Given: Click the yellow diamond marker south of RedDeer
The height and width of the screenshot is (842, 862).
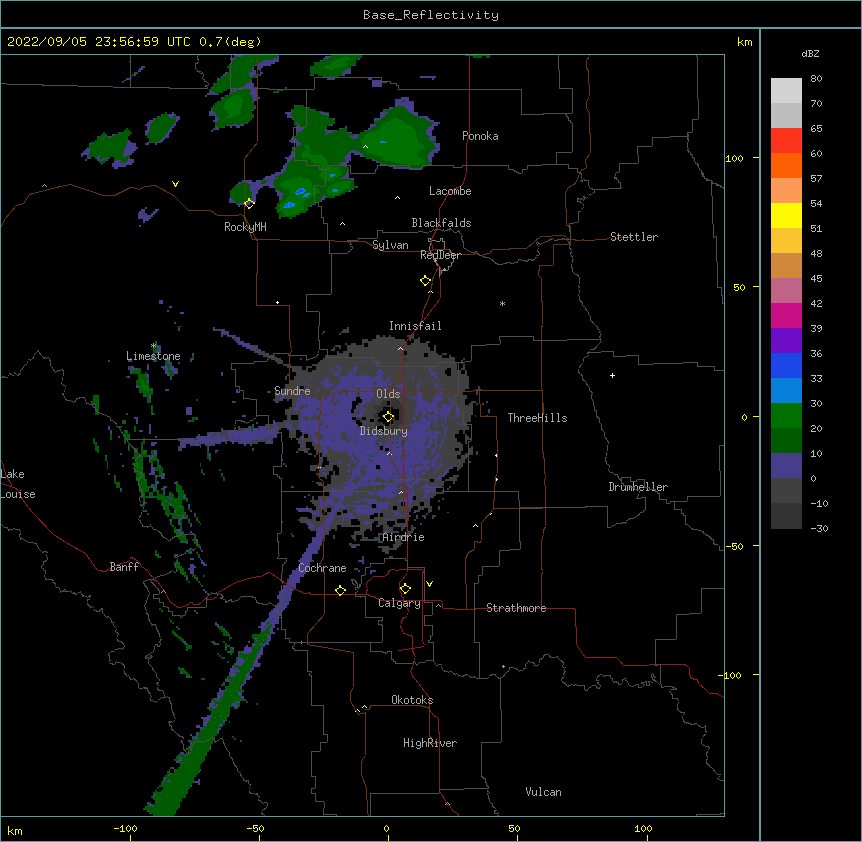Looking at the screenshot, I should (426, 281).
